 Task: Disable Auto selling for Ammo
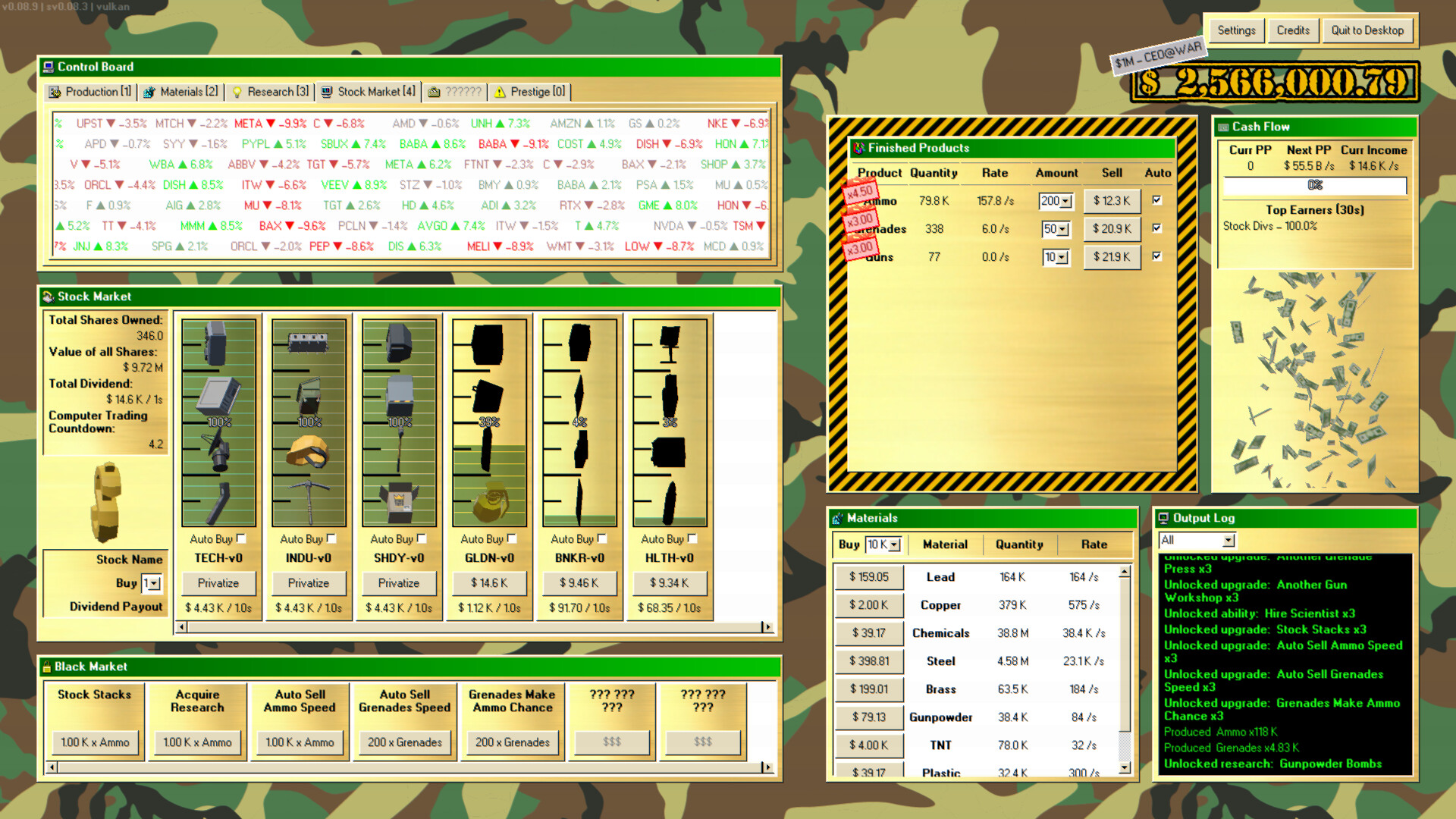(1156, 200)
